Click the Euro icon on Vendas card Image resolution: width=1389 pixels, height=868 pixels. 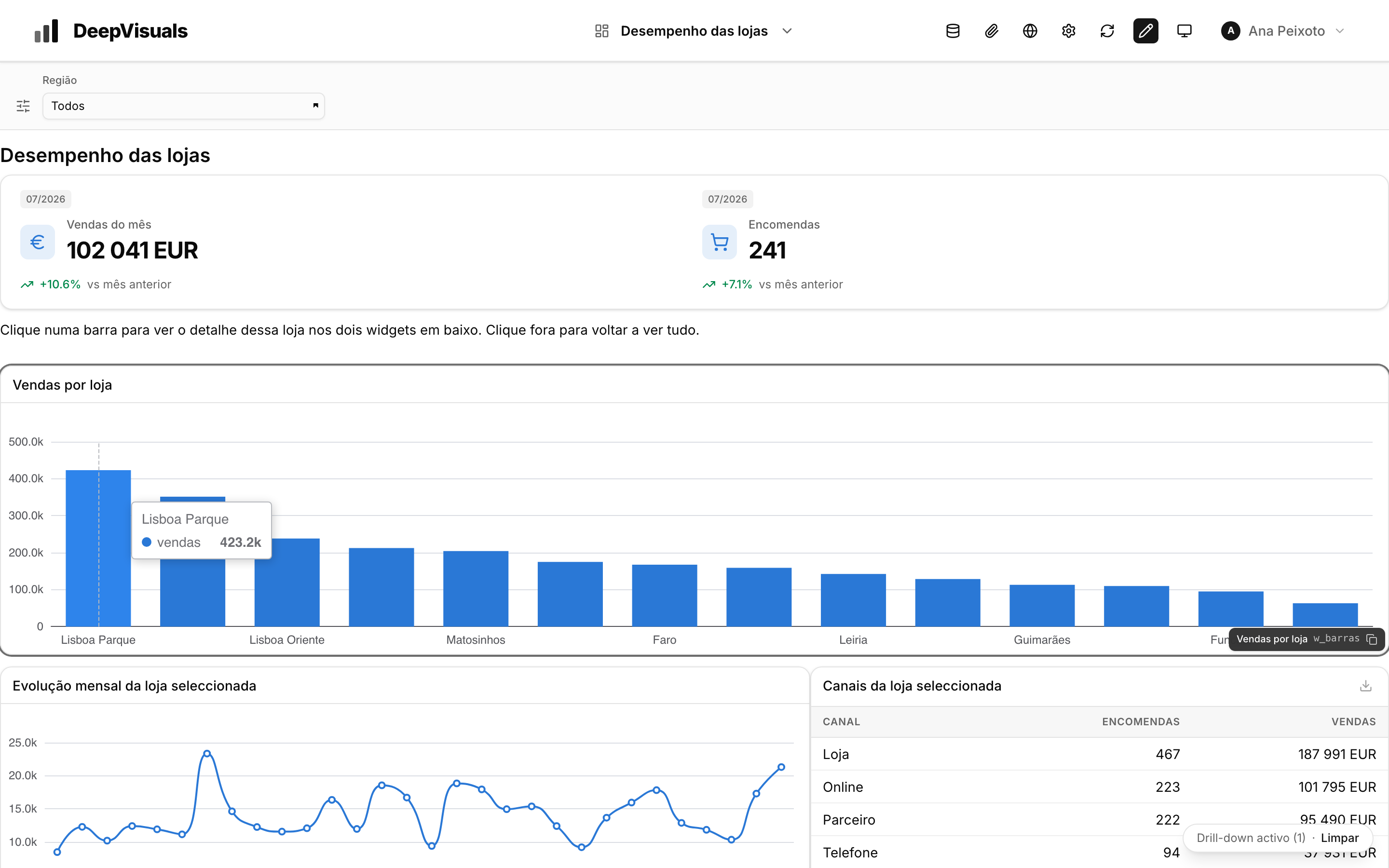point(37,242)
